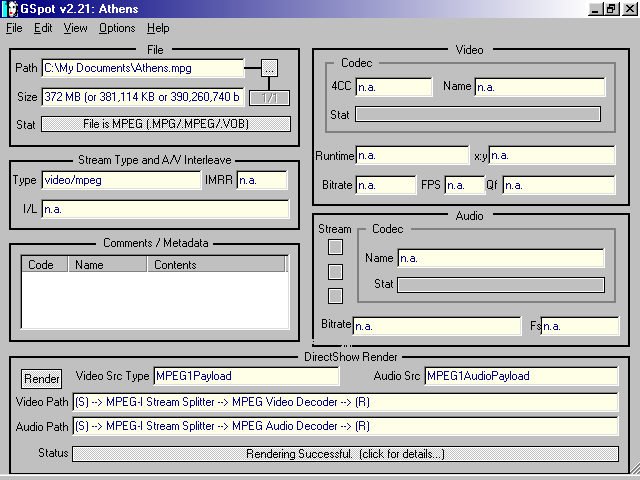The height and width of the screenshot is (480, 640).
Task: Click the Audio Src field 'MPEG1AudioPayload'
Action: coord(521,376)
